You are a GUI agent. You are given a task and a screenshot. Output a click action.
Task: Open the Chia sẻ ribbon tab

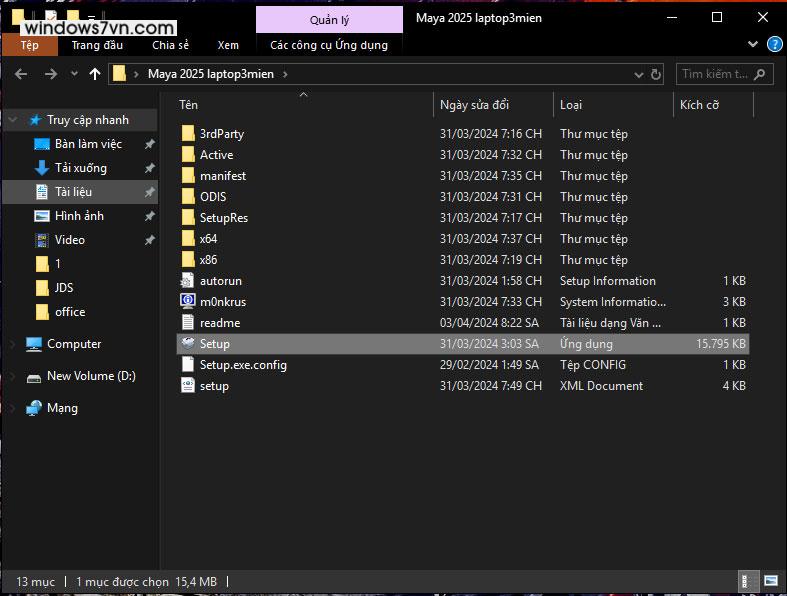click(170, 45)
